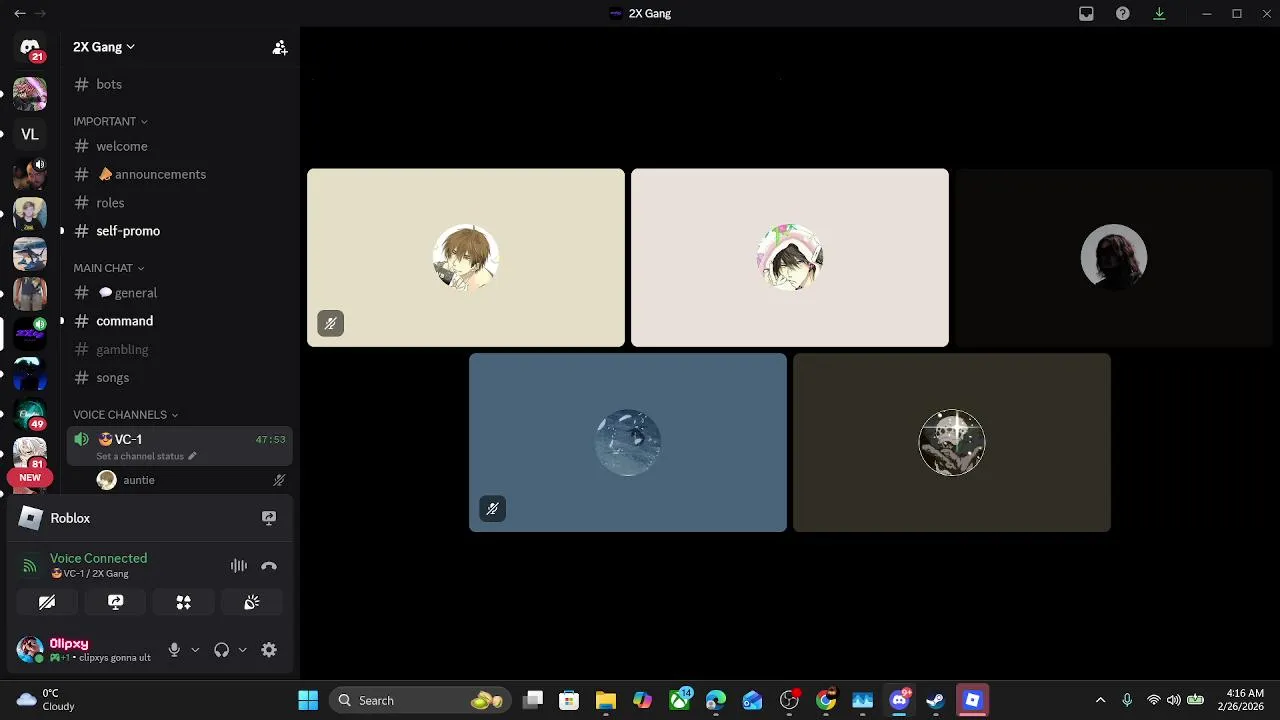This screenshot has height=720, width=1280.
Task: Select the VC-1 voice channel
Action: click(x=180, y=446)
